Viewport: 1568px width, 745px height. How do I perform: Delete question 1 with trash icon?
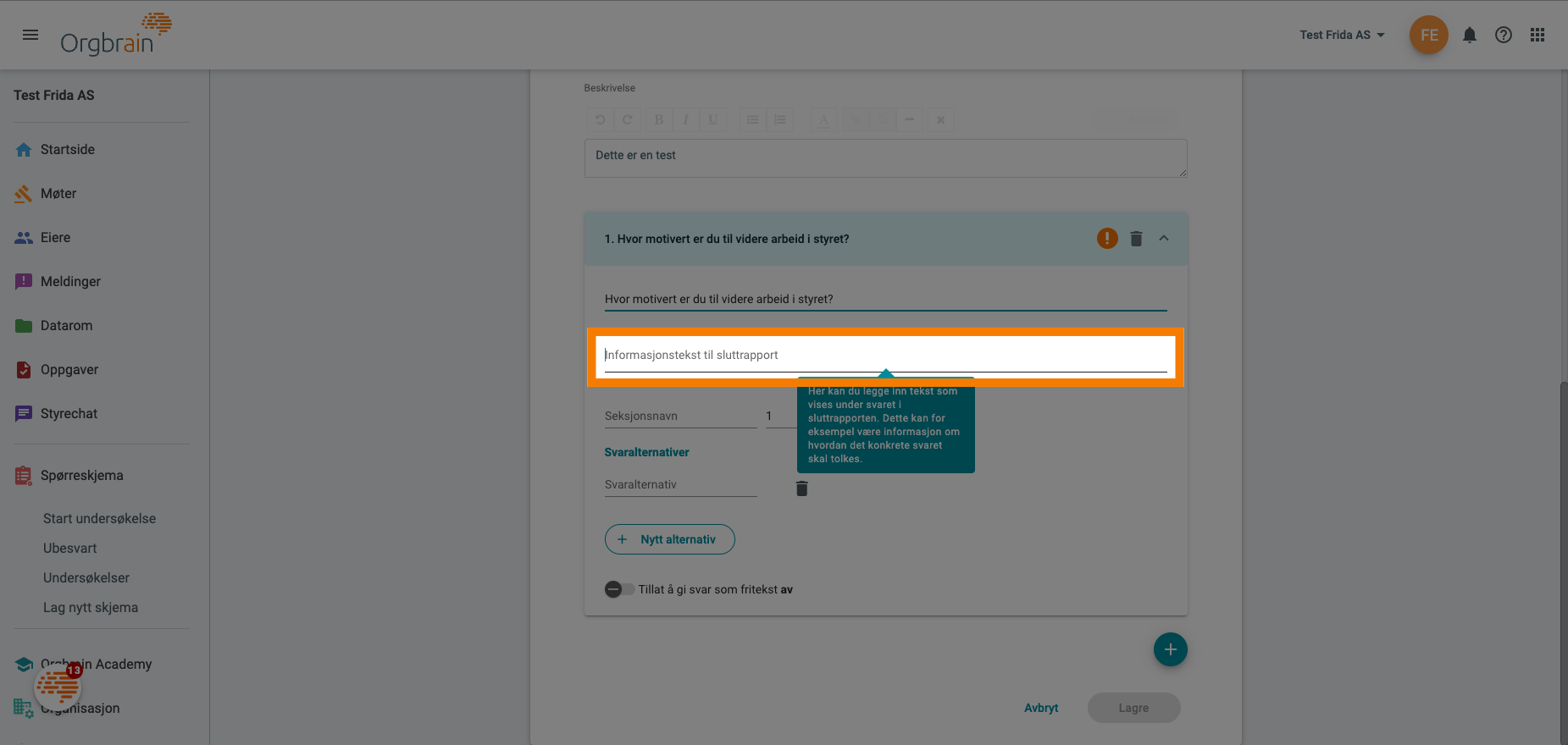coord(1136,239)
